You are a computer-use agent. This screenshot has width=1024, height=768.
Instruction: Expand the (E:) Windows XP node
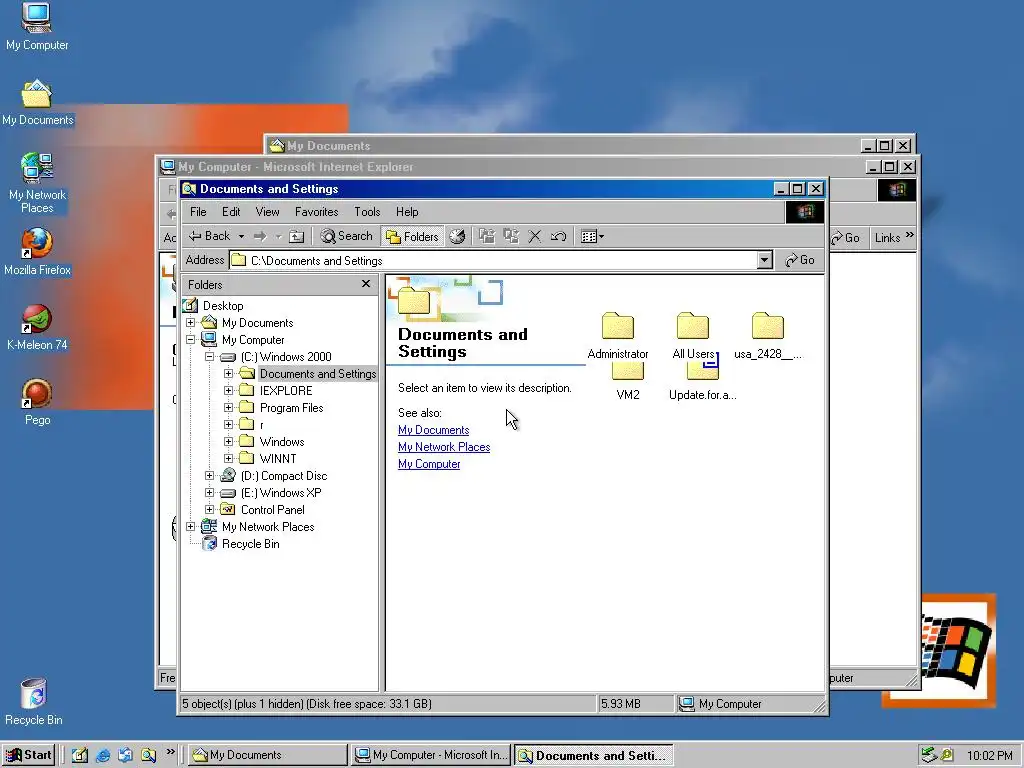pyautogui.click(x=210, y=492)
